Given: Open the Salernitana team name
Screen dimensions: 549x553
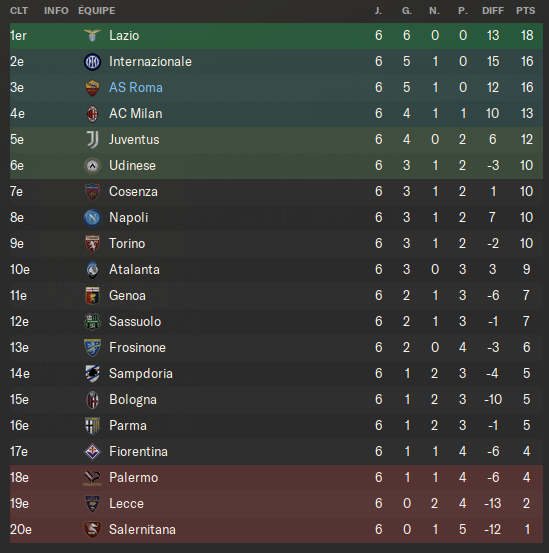Looking at the screenshot, I should coord(142,530).
